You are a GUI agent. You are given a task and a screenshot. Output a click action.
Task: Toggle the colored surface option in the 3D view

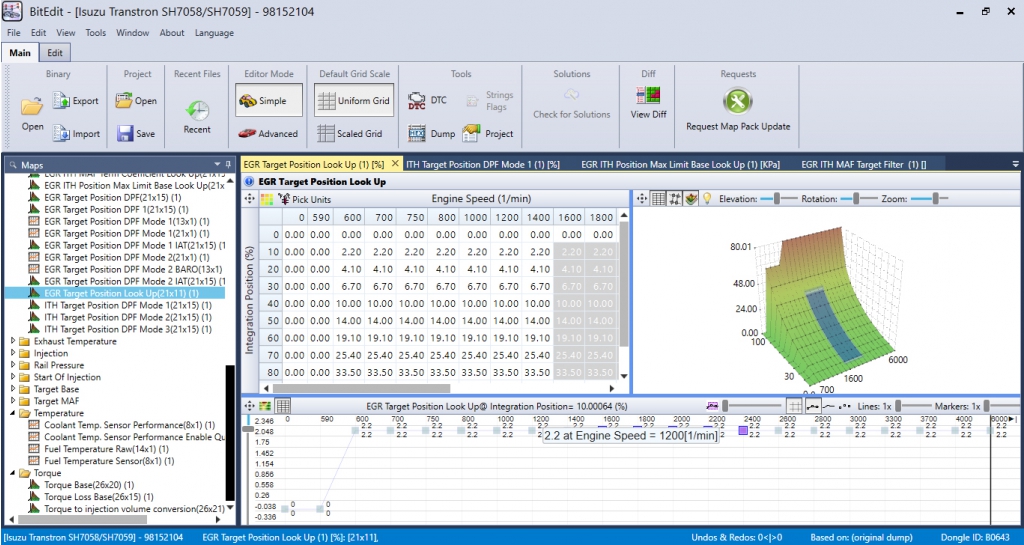(692, 198)
